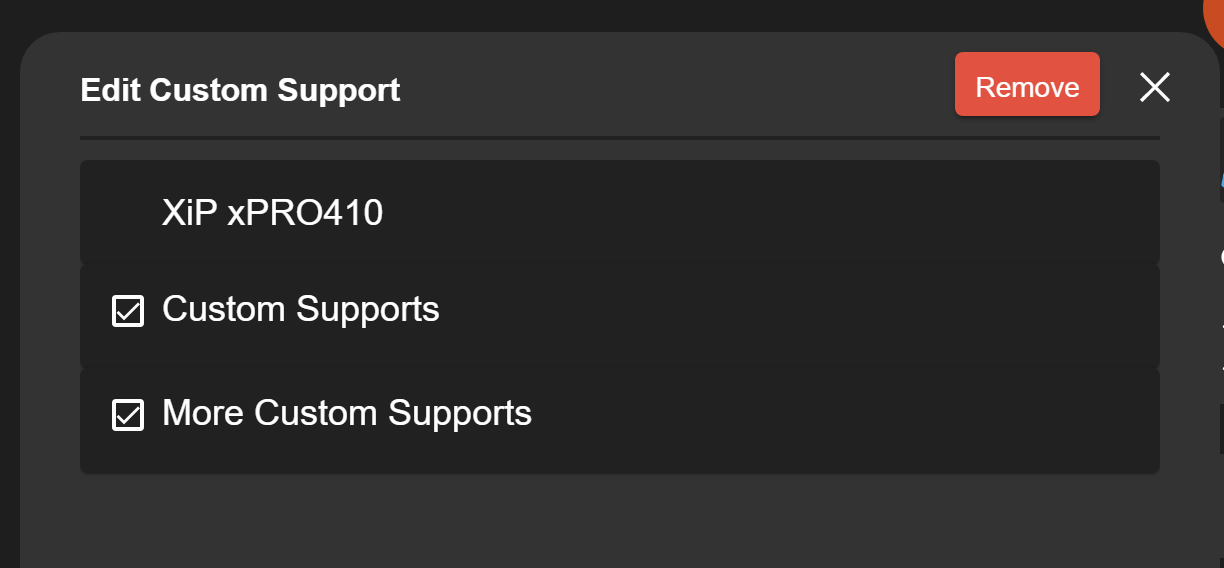
Task: Uncheck the checkmark box beside Custom Supports
Action: click(x=127, y=311)
